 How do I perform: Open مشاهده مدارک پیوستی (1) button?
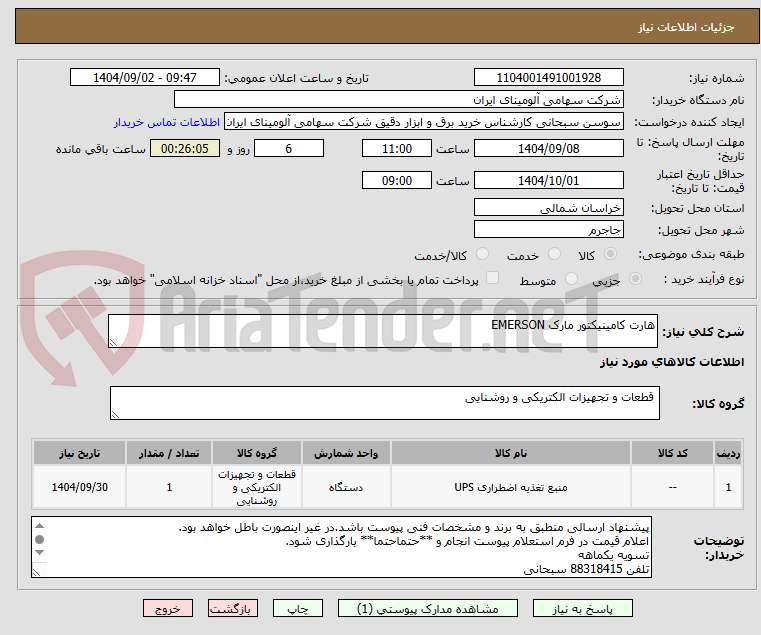428,608
